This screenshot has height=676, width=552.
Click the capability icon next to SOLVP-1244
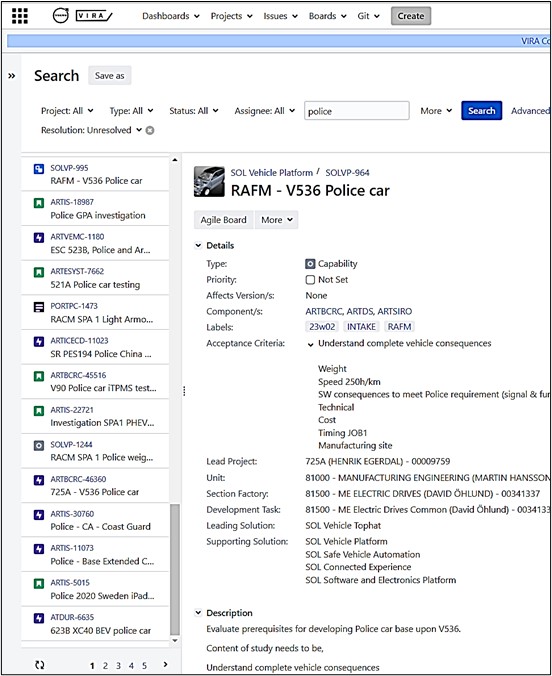[x=39, y=445]
